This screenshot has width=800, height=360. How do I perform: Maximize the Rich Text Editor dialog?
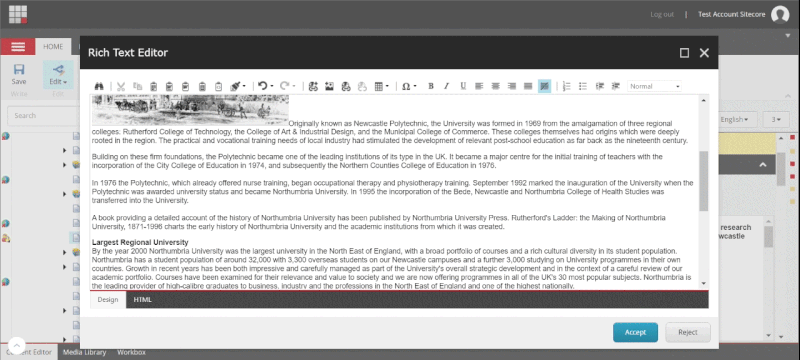(x=685, y=53)
